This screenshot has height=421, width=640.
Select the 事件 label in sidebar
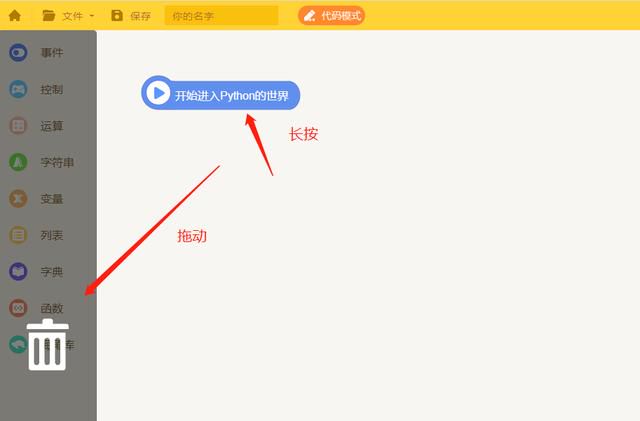(x=52, y=53)
